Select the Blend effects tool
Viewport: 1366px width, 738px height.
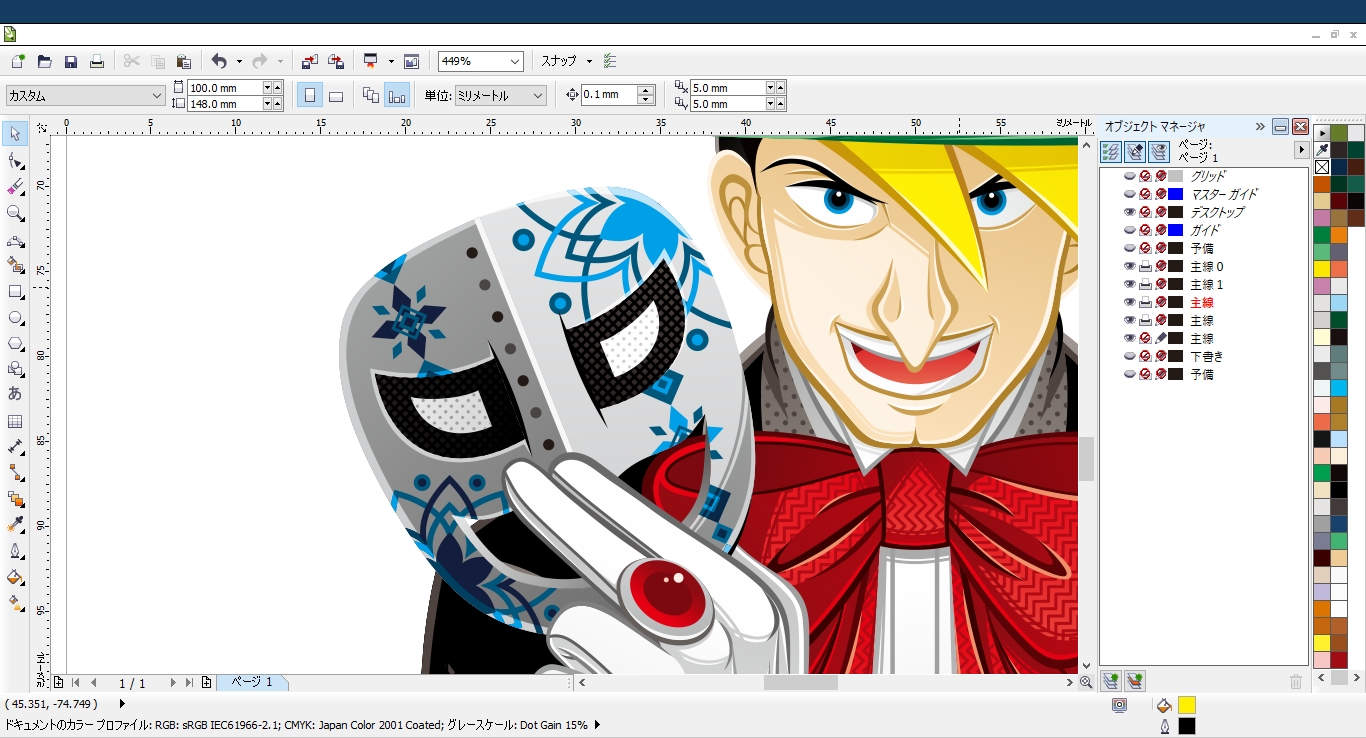pyautogui.click(x=15, y=499)
